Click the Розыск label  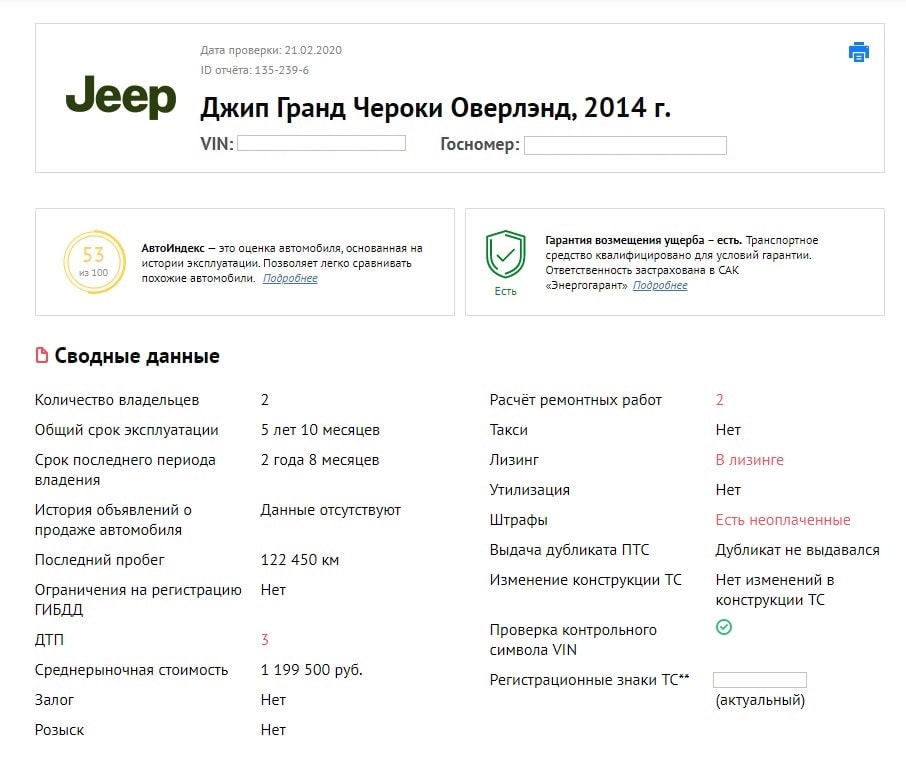60,730
